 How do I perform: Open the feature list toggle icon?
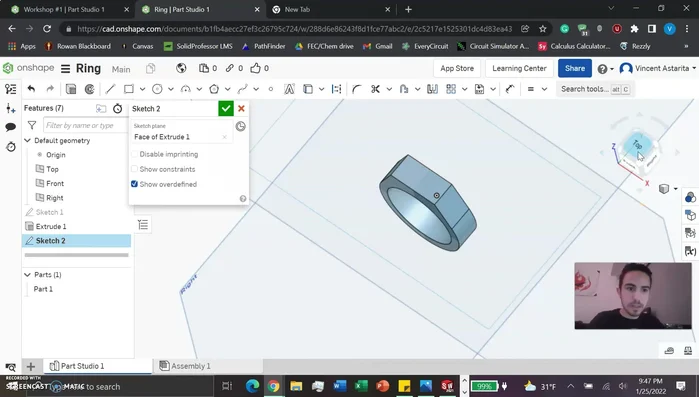click(x=11, y=89)
